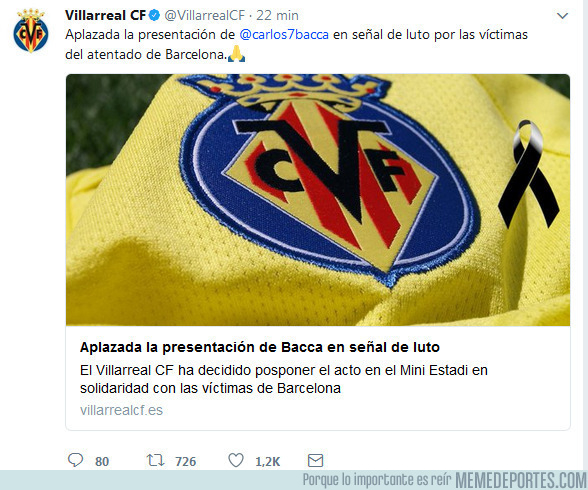Image resolution: width=588 pixels, height=490 pixels.
Task: Open the Villarreal CF profile avatar
Action: [31, 31]
